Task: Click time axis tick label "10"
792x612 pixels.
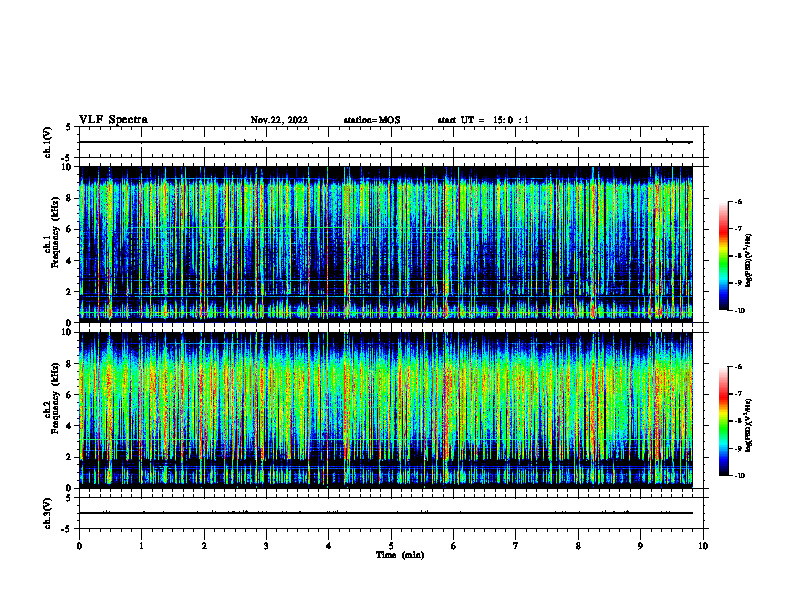Action: pos(703,546)
